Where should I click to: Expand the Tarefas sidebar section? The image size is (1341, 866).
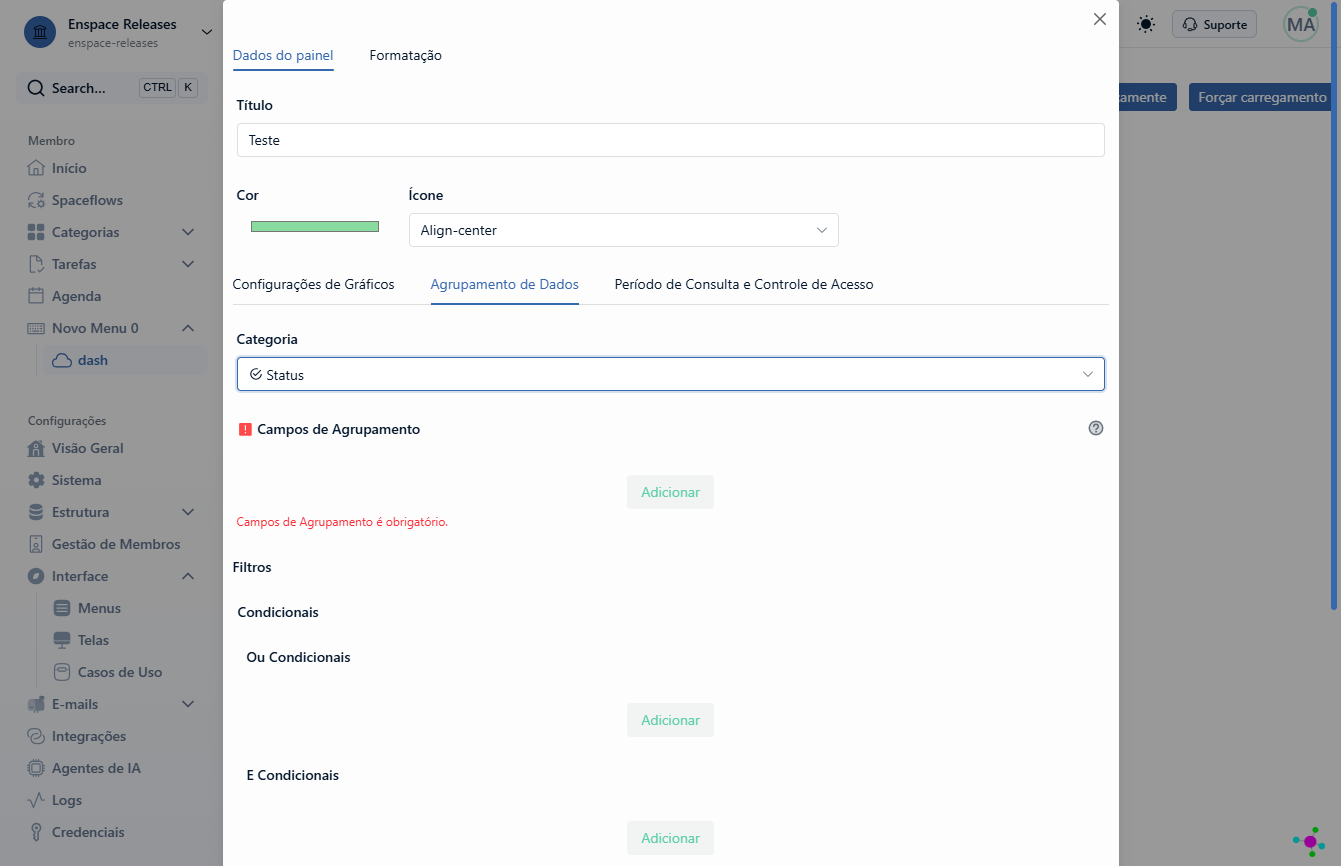[188, 264]
